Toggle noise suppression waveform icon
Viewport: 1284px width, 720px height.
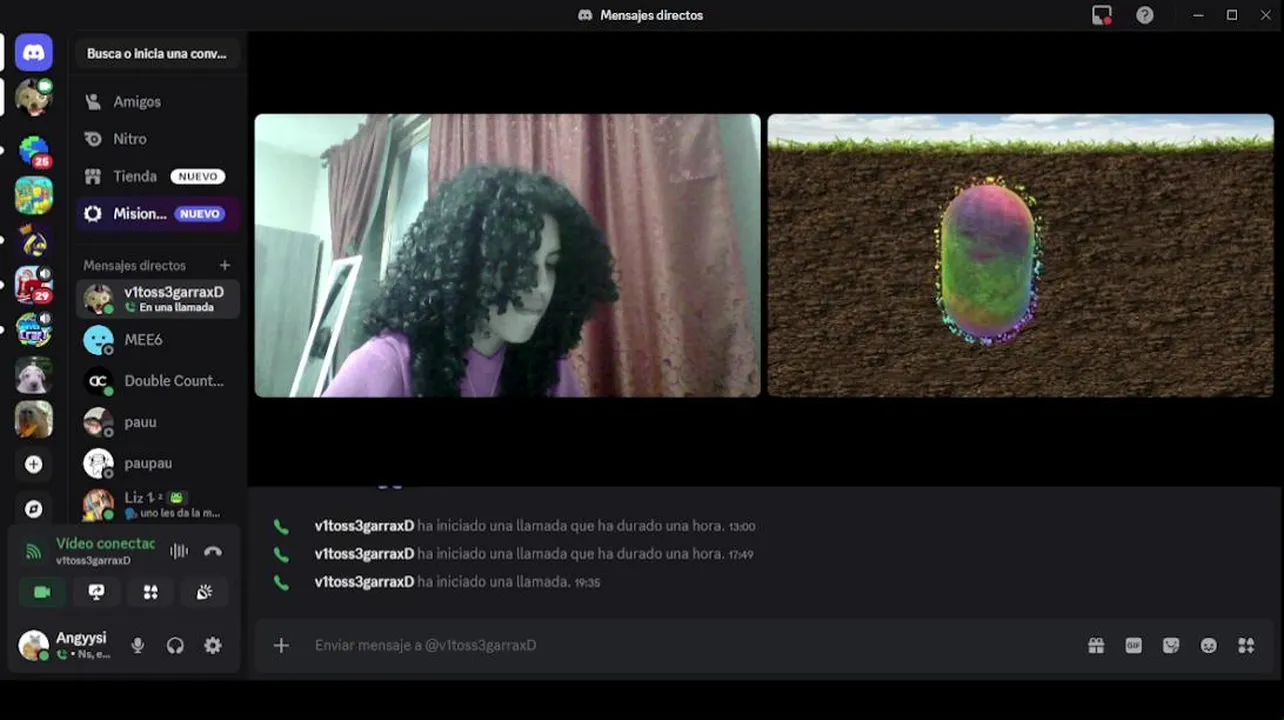tap(179, 551)
